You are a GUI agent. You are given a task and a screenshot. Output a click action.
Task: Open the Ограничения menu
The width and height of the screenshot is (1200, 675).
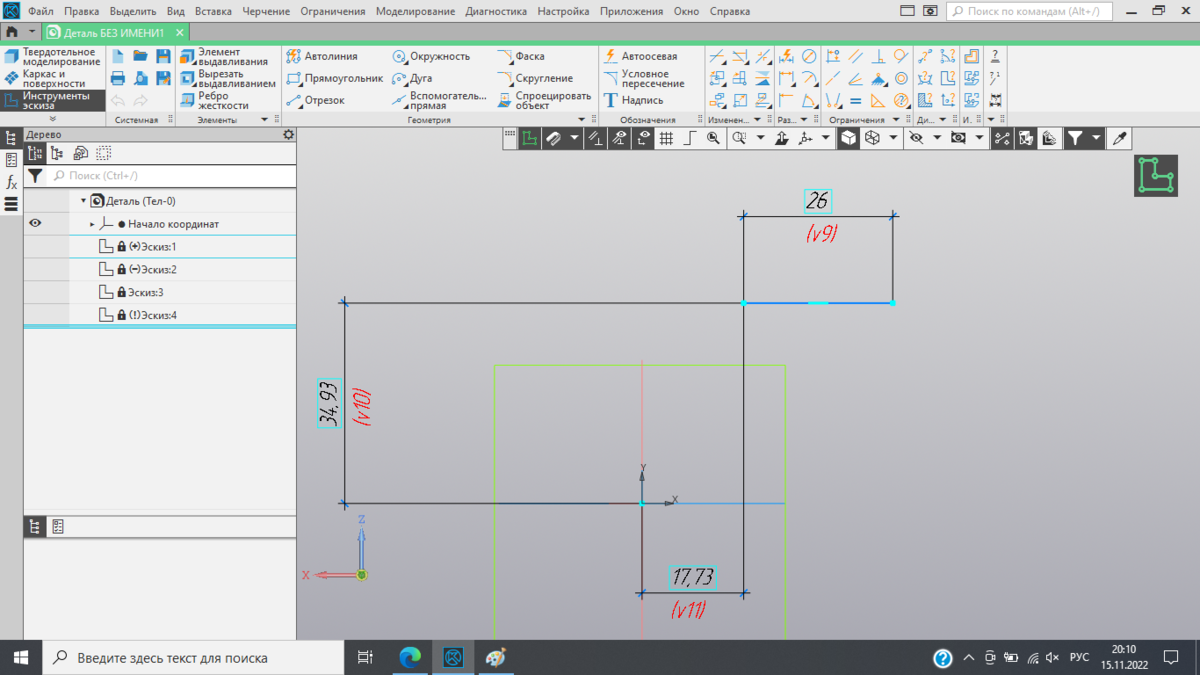coord(332,11)
